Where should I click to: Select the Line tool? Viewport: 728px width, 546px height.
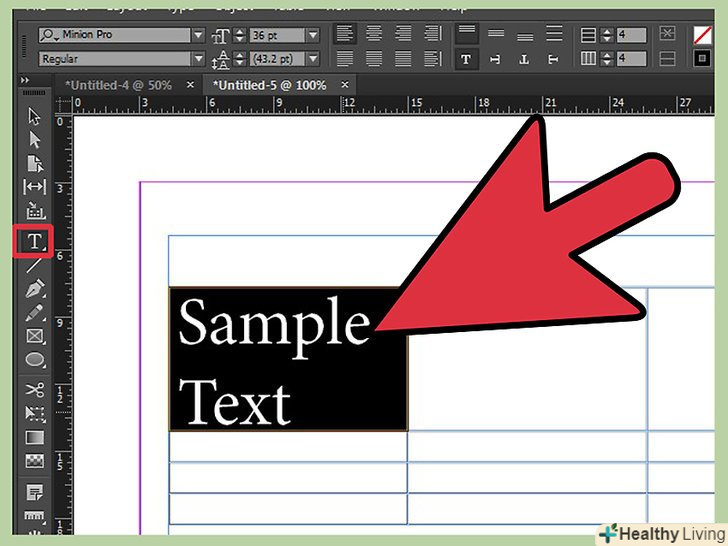34,265
